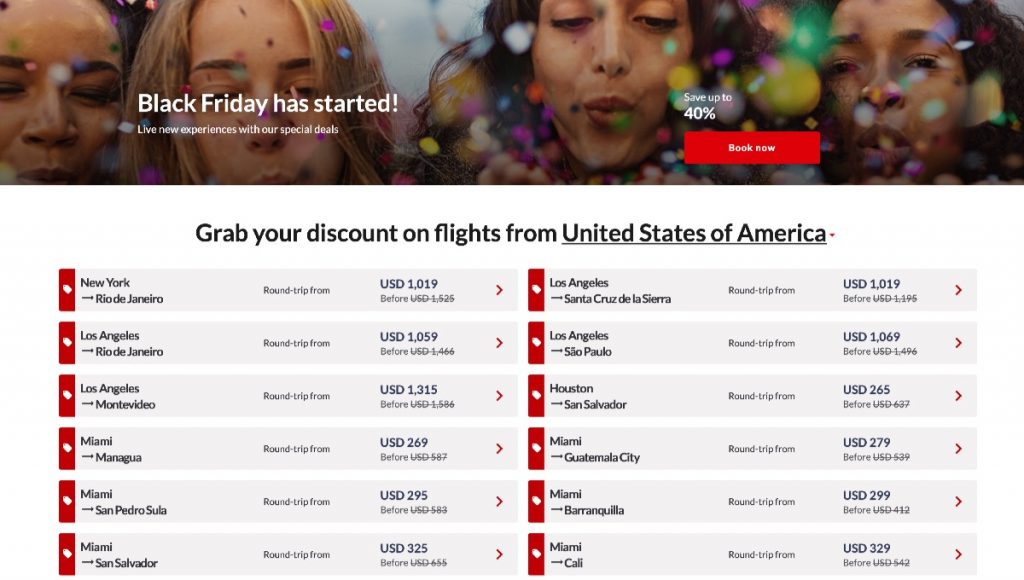The height and width of the screenshot is (580, 1024).
Task: Click the red tag icon for New York to Rio de Janeiro
Action: pyautogui.click(x=67, y=290)
